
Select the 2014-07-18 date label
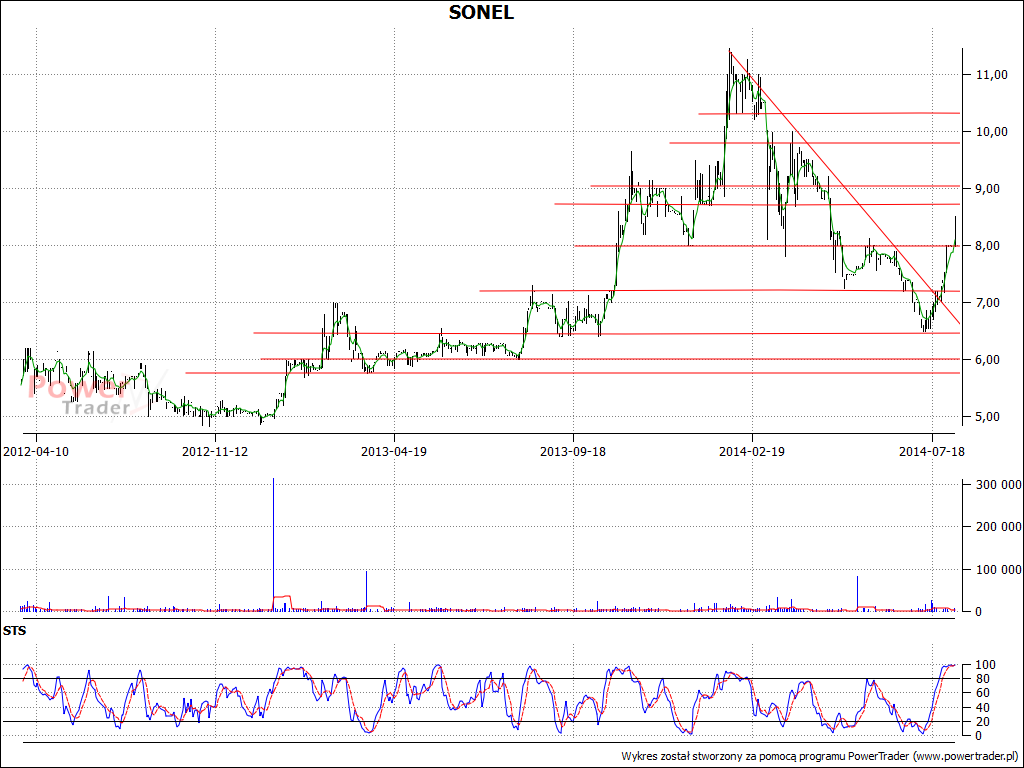931,451
